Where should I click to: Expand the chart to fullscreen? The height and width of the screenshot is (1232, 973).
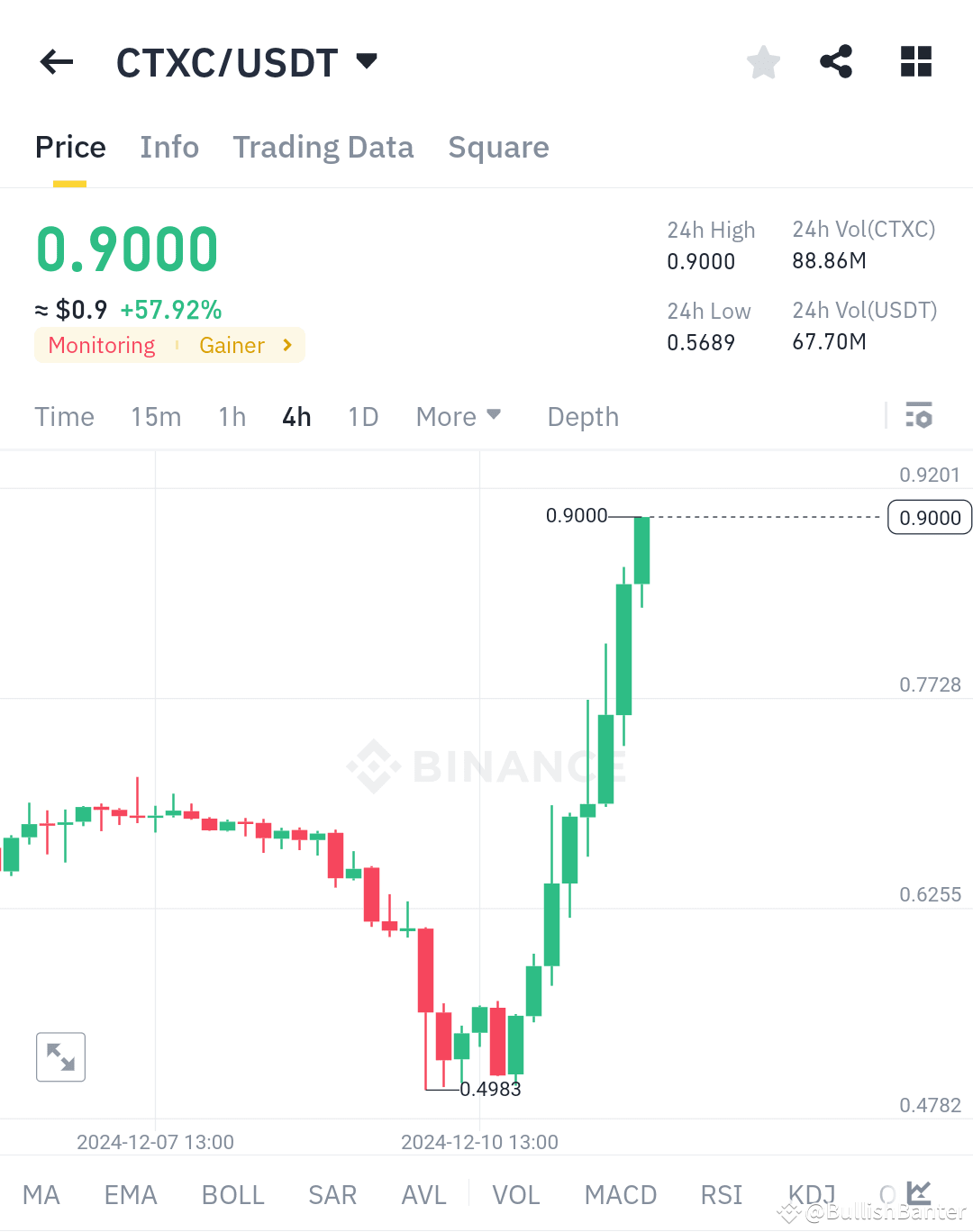pyautogui.click(x=59, y=1056)
